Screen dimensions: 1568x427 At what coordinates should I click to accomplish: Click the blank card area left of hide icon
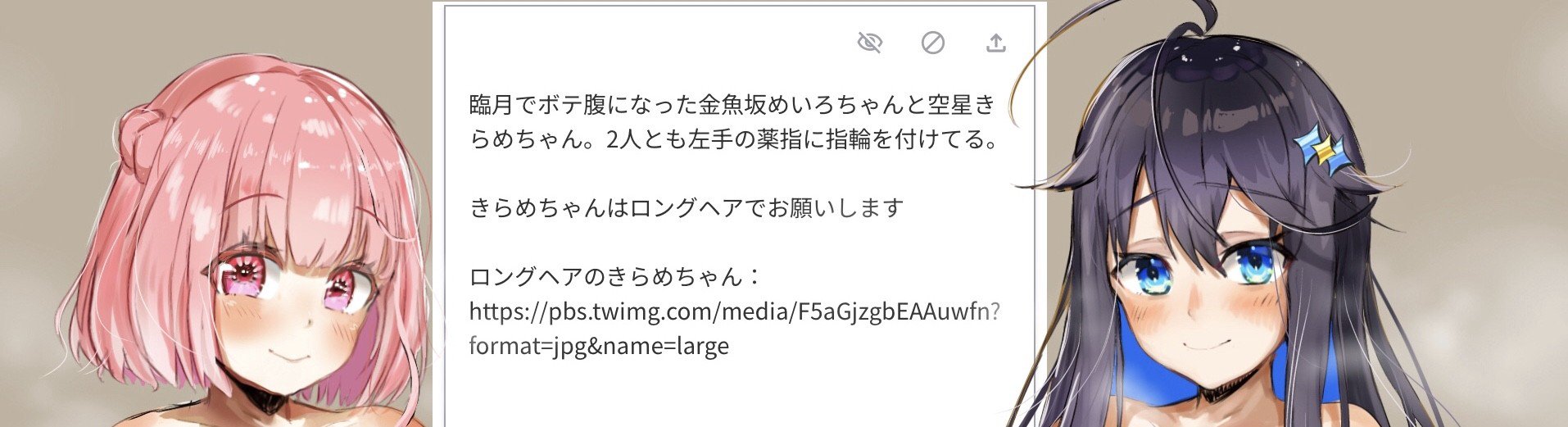(x=655, y=43)
